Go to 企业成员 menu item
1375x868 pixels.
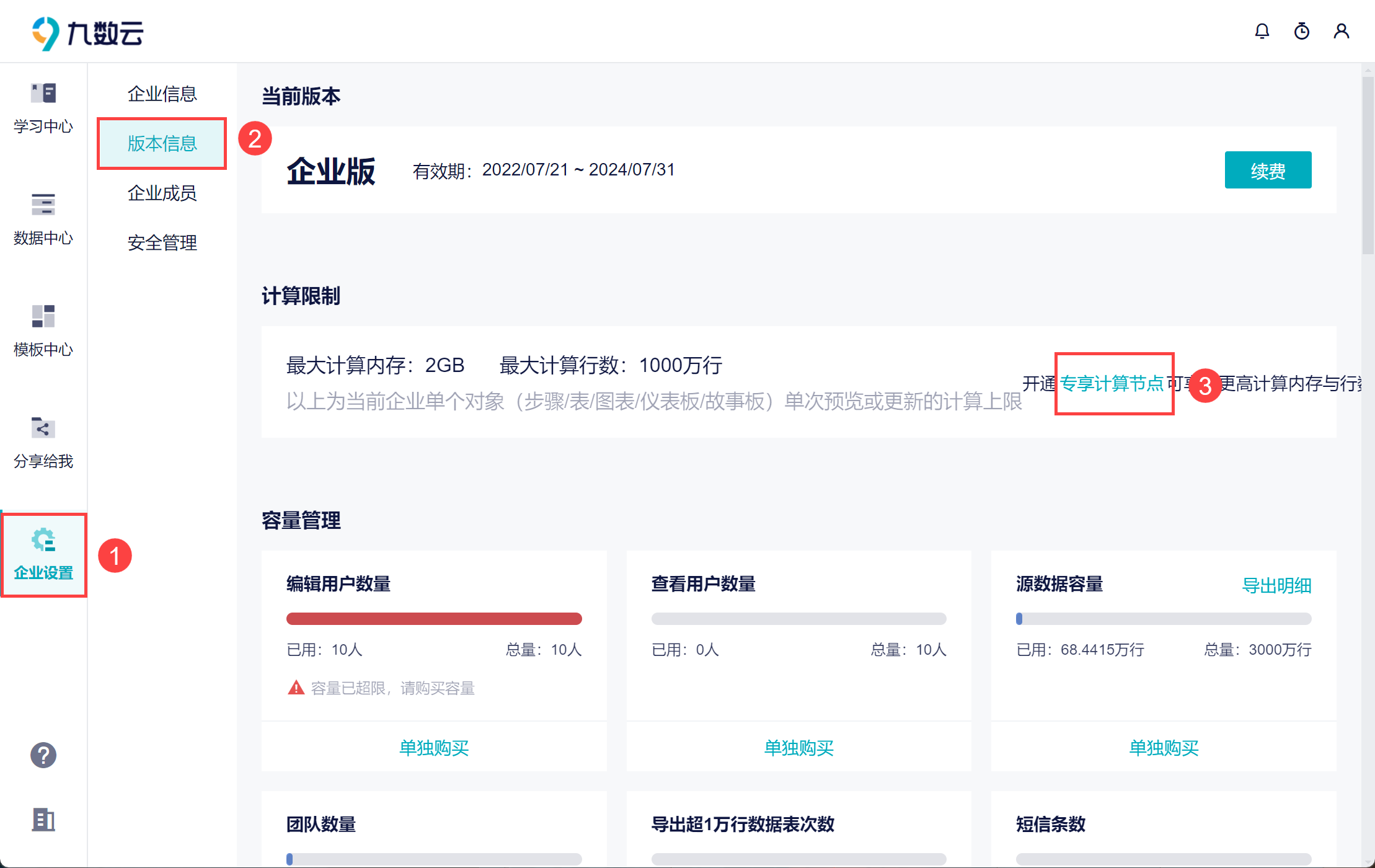point(162,193)
